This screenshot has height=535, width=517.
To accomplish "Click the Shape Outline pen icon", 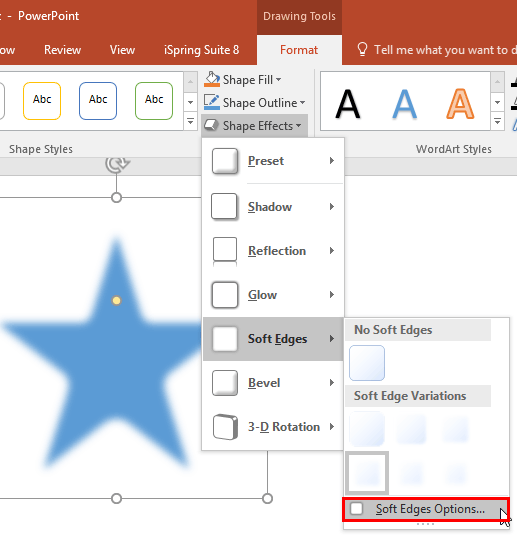I will point(212,102).
